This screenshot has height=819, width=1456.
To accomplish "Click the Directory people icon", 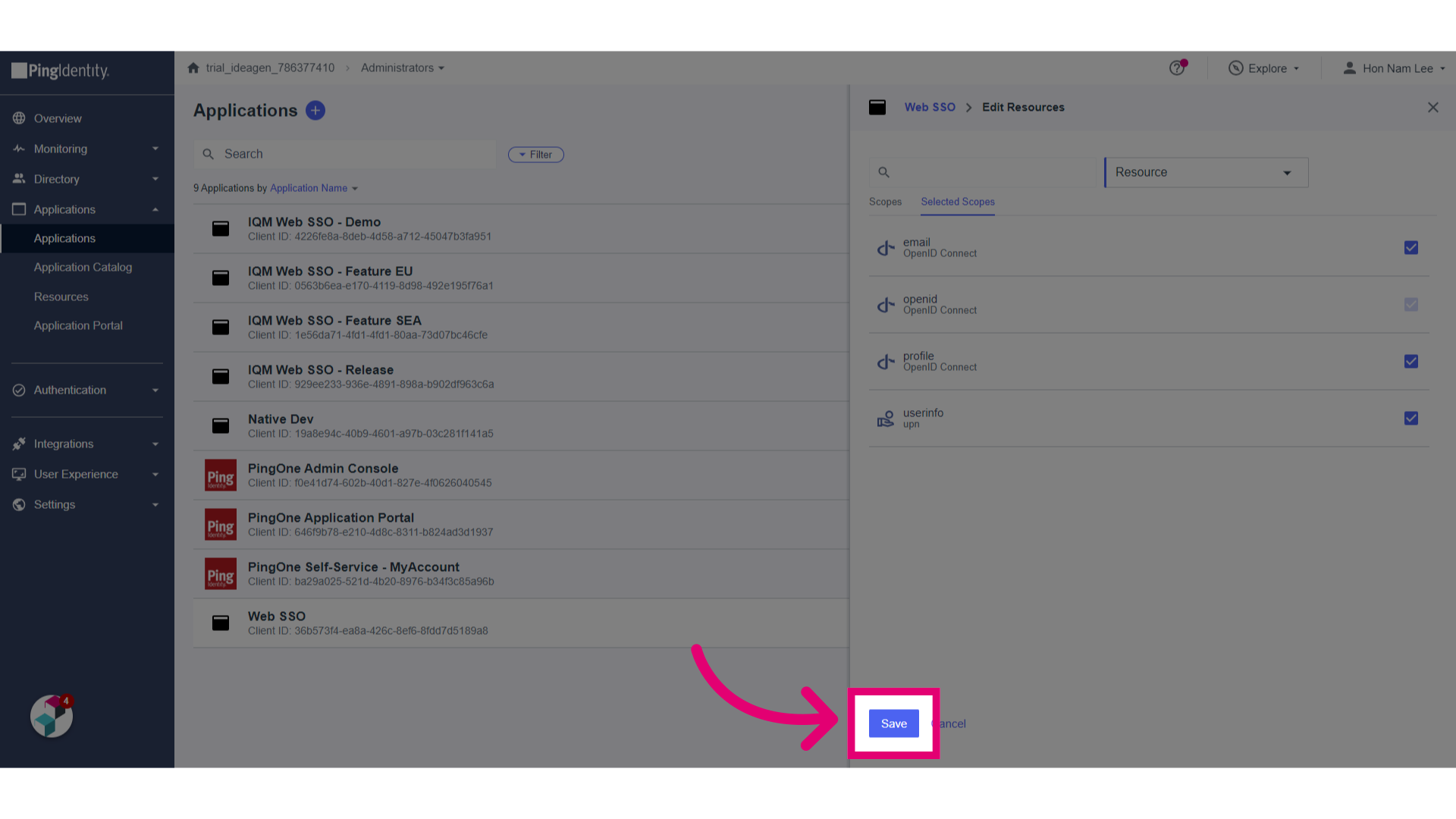I will coord(19,179).
